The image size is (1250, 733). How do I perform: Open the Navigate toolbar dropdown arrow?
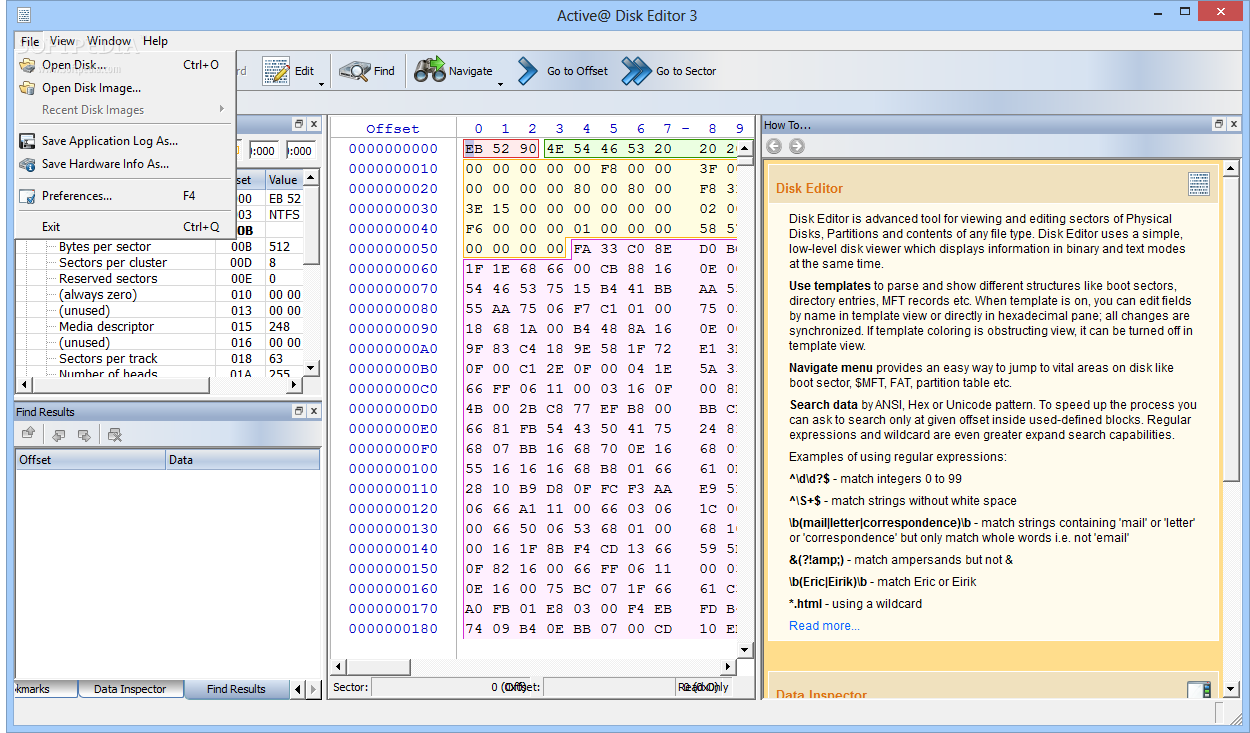500,84
